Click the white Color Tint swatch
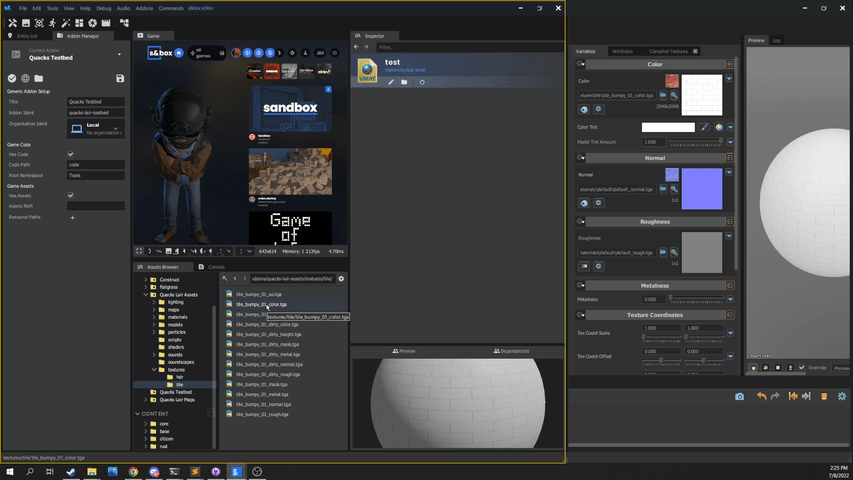Viewport: 853px width, 480px height. [668, 127]
